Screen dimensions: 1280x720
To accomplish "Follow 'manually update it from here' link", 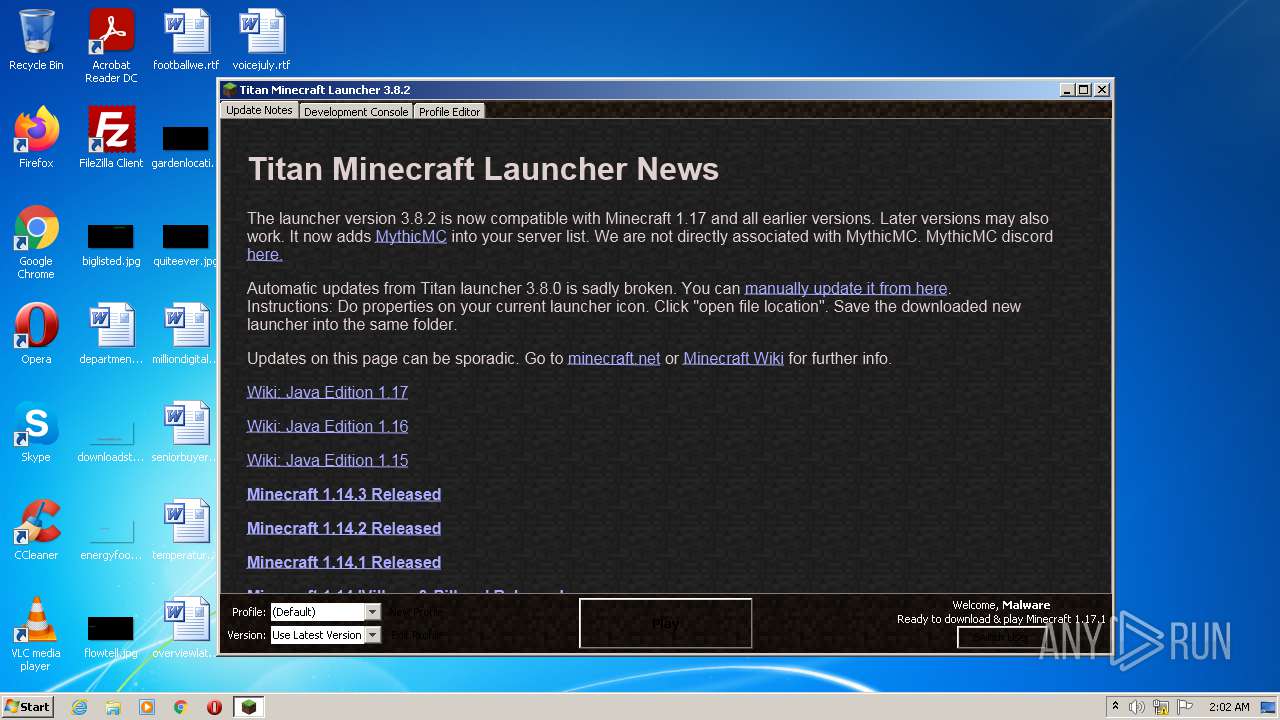I will click(846, 288).
